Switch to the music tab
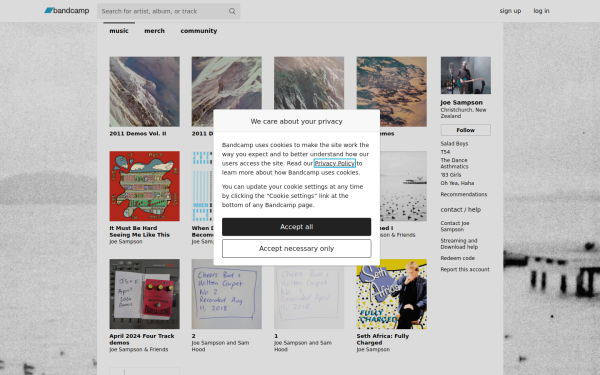The image size is (600, 375). tap(119, 31)
